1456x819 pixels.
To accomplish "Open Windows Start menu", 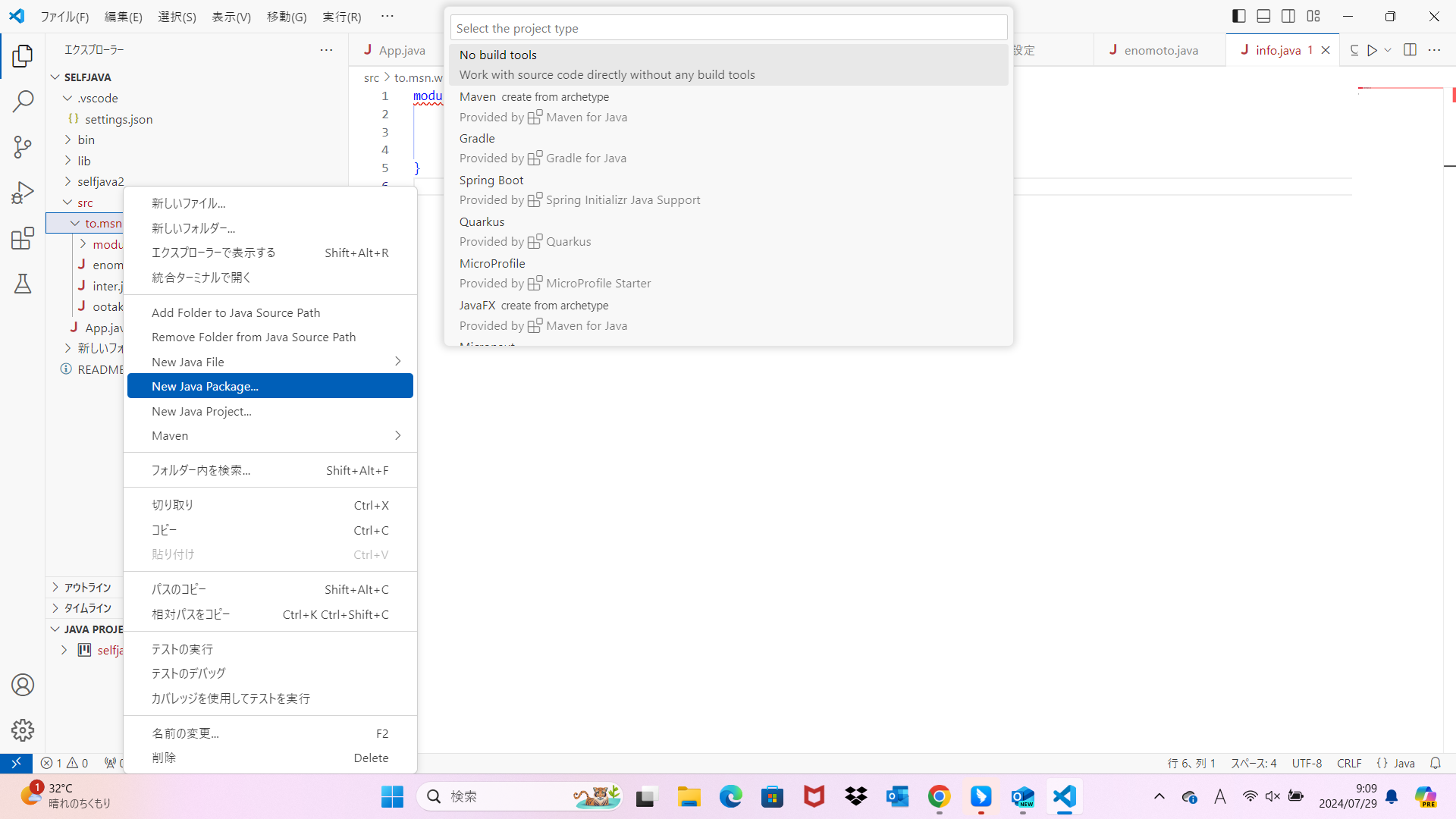I will 392,796.
